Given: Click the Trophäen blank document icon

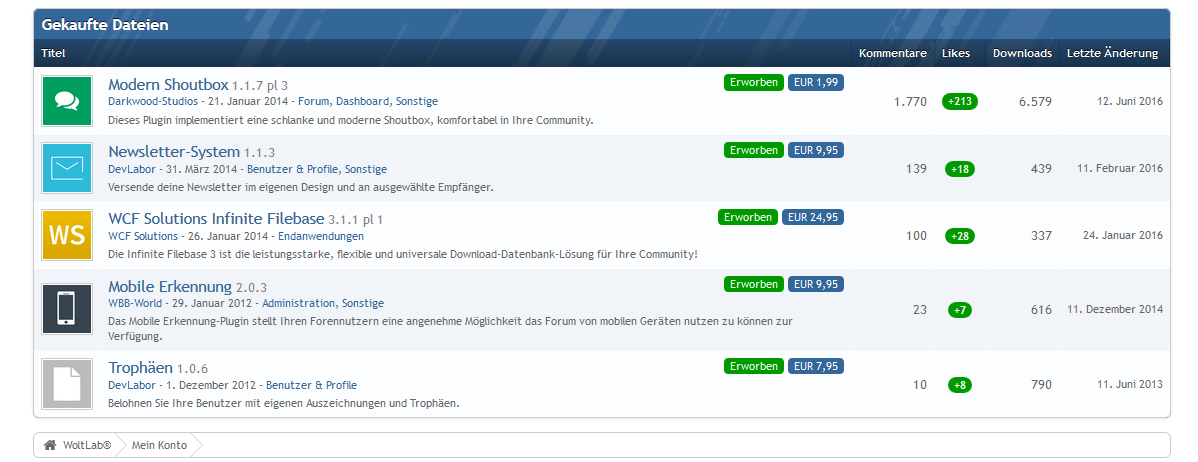Looking at the screenshot, I should click(x=67, y=383).
